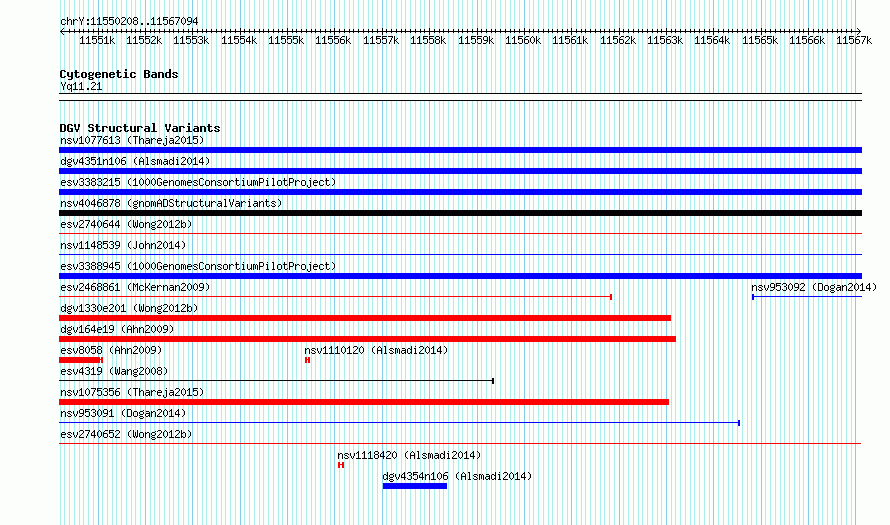Click the 11553k ruler tick label
Viewport: 890px width, 525px height.
click(x=191, y=41)
